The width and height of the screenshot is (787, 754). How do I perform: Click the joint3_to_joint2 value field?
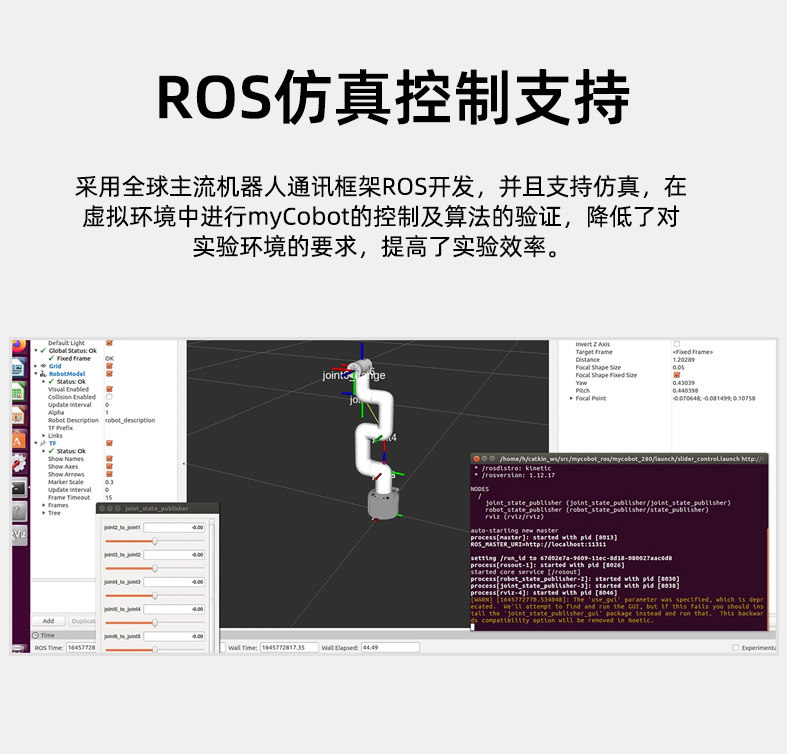tap(174, 555)
